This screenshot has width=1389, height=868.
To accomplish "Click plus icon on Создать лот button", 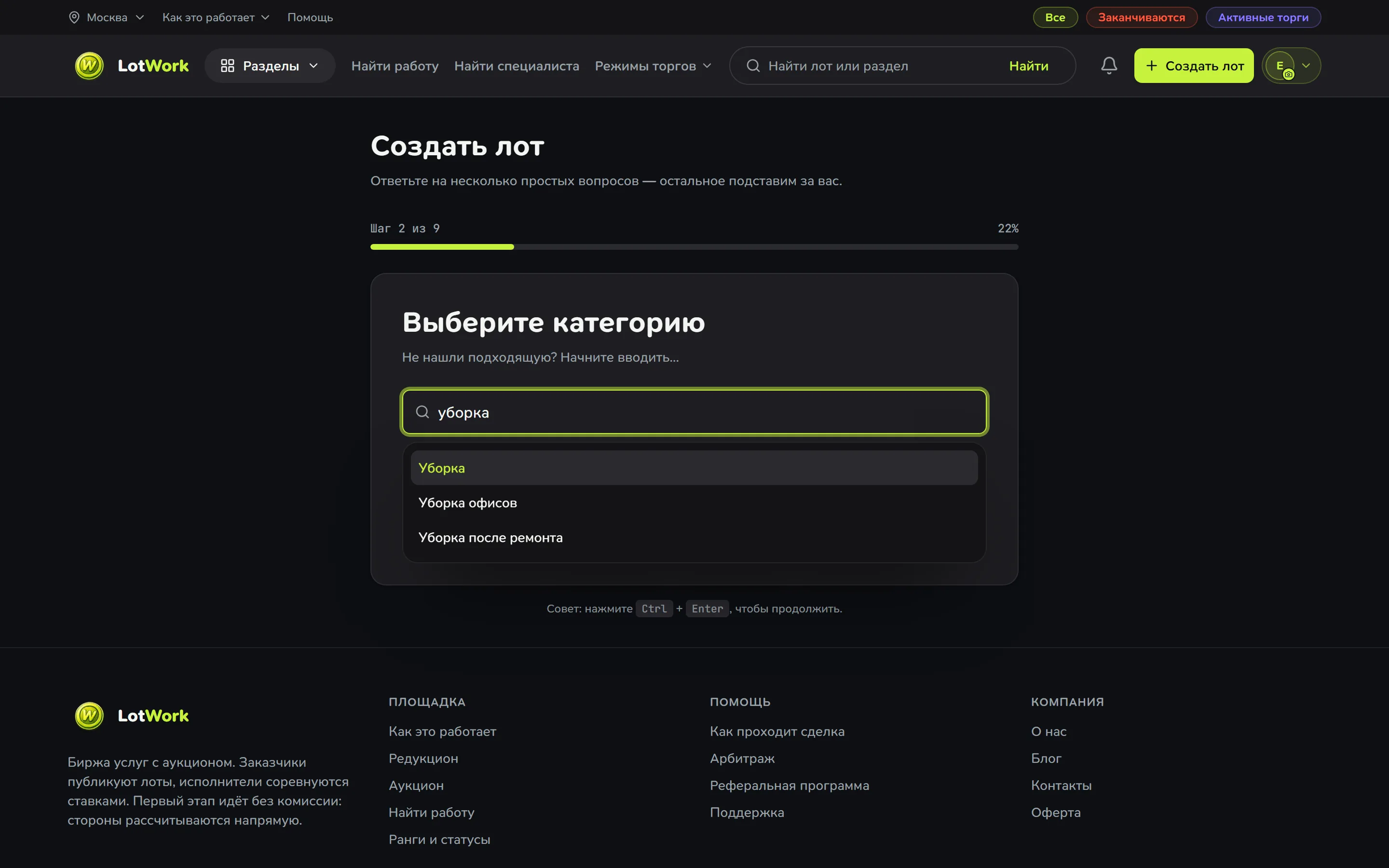I will 1151,66.
